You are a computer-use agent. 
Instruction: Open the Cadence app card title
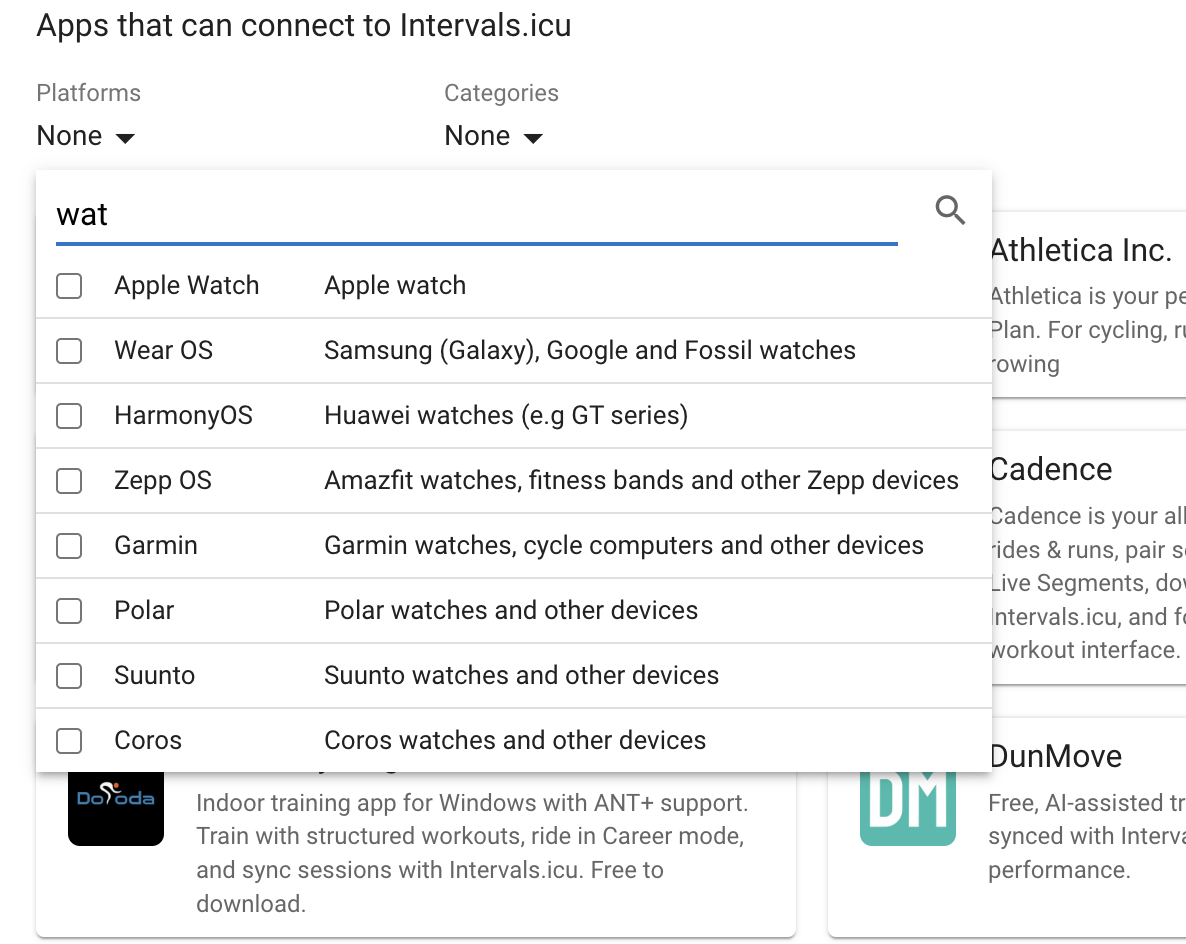tap(1050, 469)
